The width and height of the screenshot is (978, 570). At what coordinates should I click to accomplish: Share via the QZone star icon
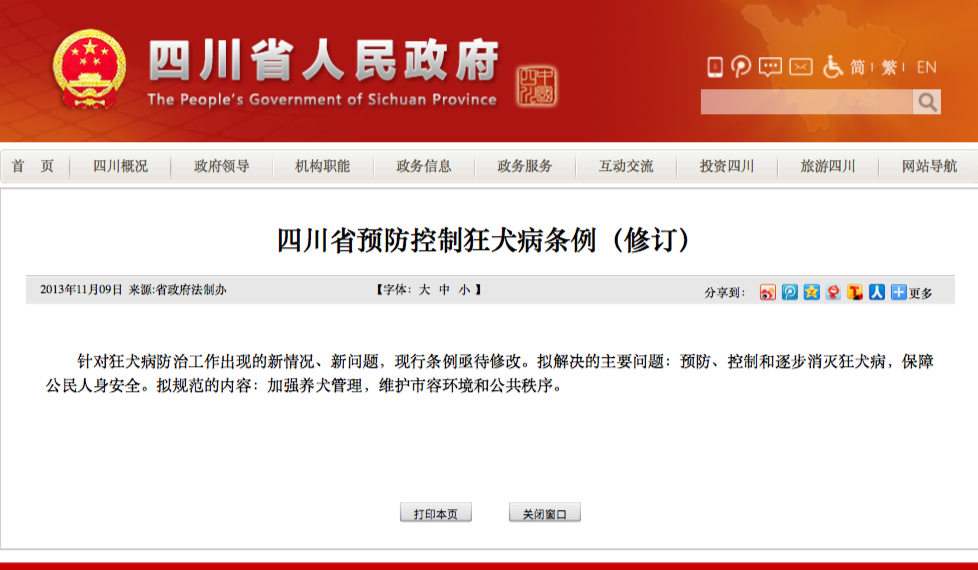[x=811, y=292]
